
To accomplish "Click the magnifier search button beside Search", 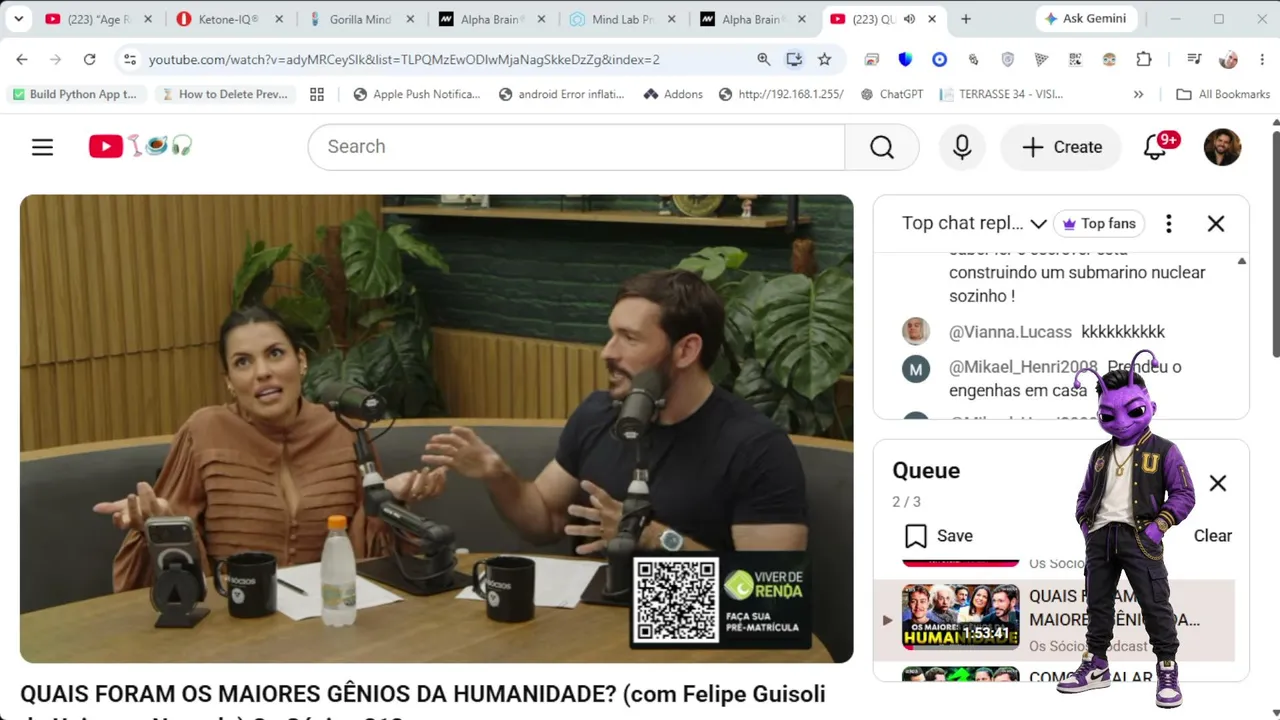I will (882, 147).
